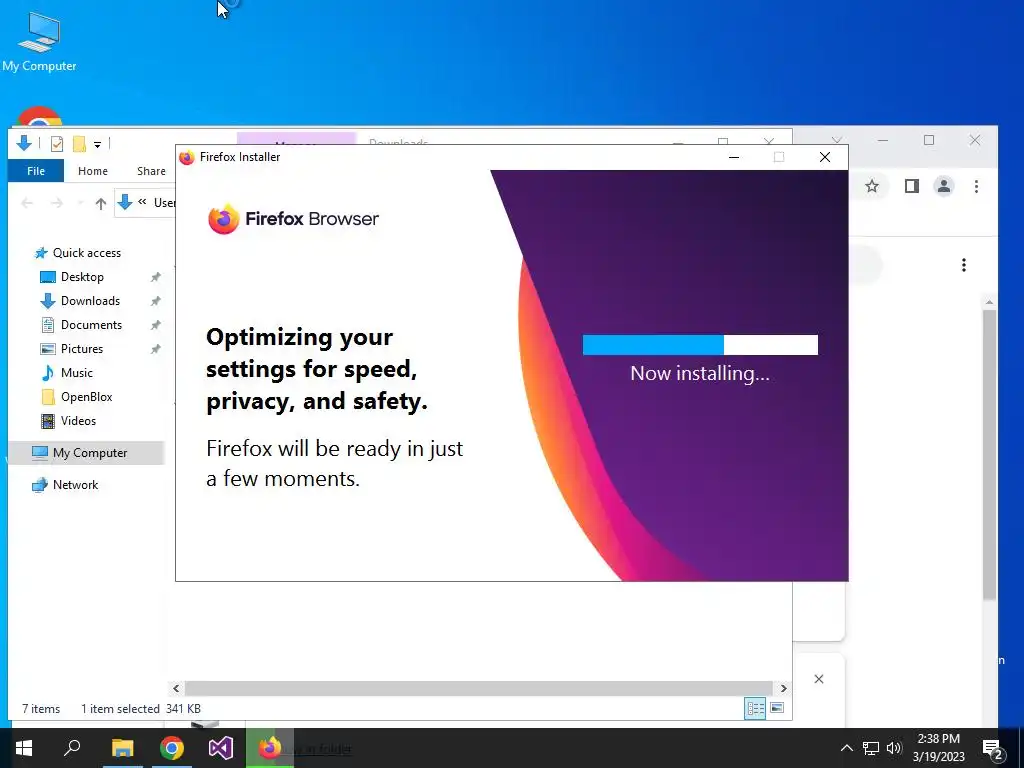
Task: Open My Computer desktop icon
Action: pos(39,41)
